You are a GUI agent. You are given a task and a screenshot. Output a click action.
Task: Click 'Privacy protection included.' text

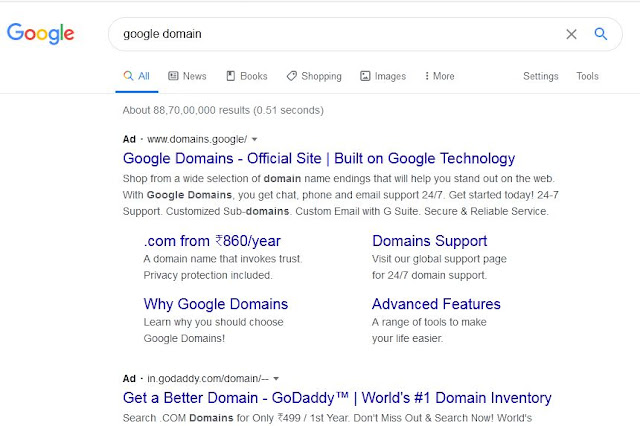(208, 275)
